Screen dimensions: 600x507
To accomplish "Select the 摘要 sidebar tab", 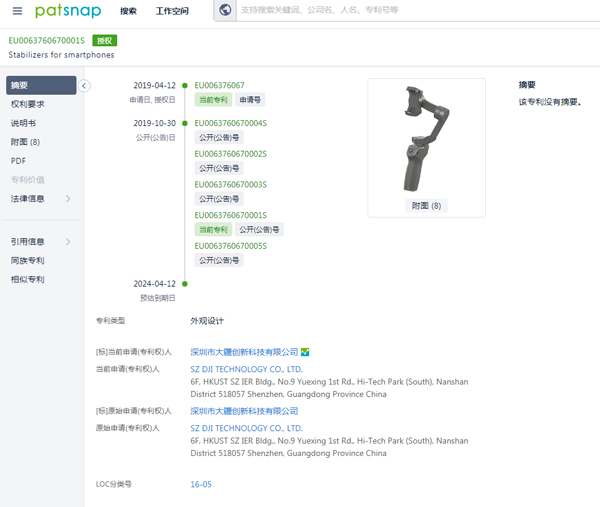I will point(41,85).
